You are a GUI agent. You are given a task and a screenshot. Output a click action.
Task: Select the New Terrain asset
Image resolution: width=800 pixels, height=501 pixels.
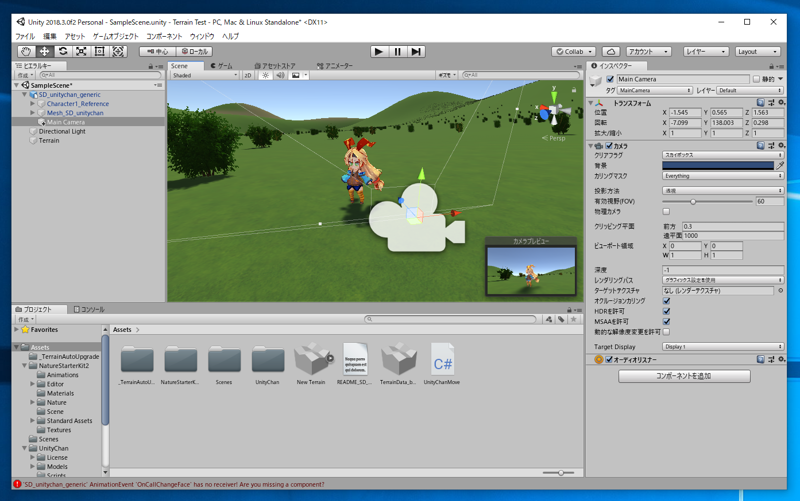pyautogui.click(x=311, y=364)
